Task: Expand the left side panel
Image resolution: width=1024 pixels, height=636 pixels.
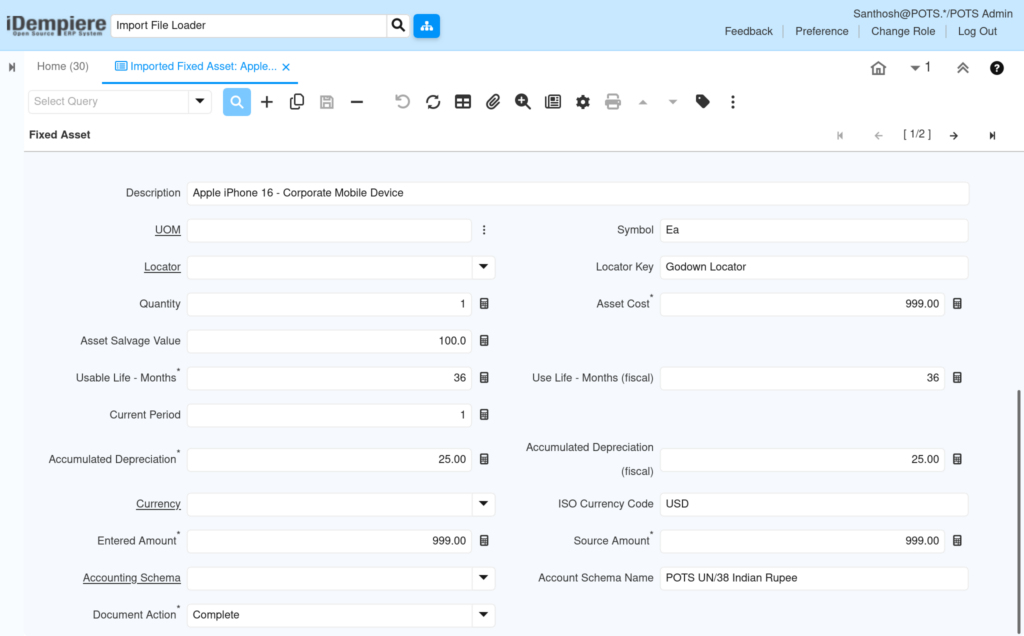Action: click(x=12, y=67)
